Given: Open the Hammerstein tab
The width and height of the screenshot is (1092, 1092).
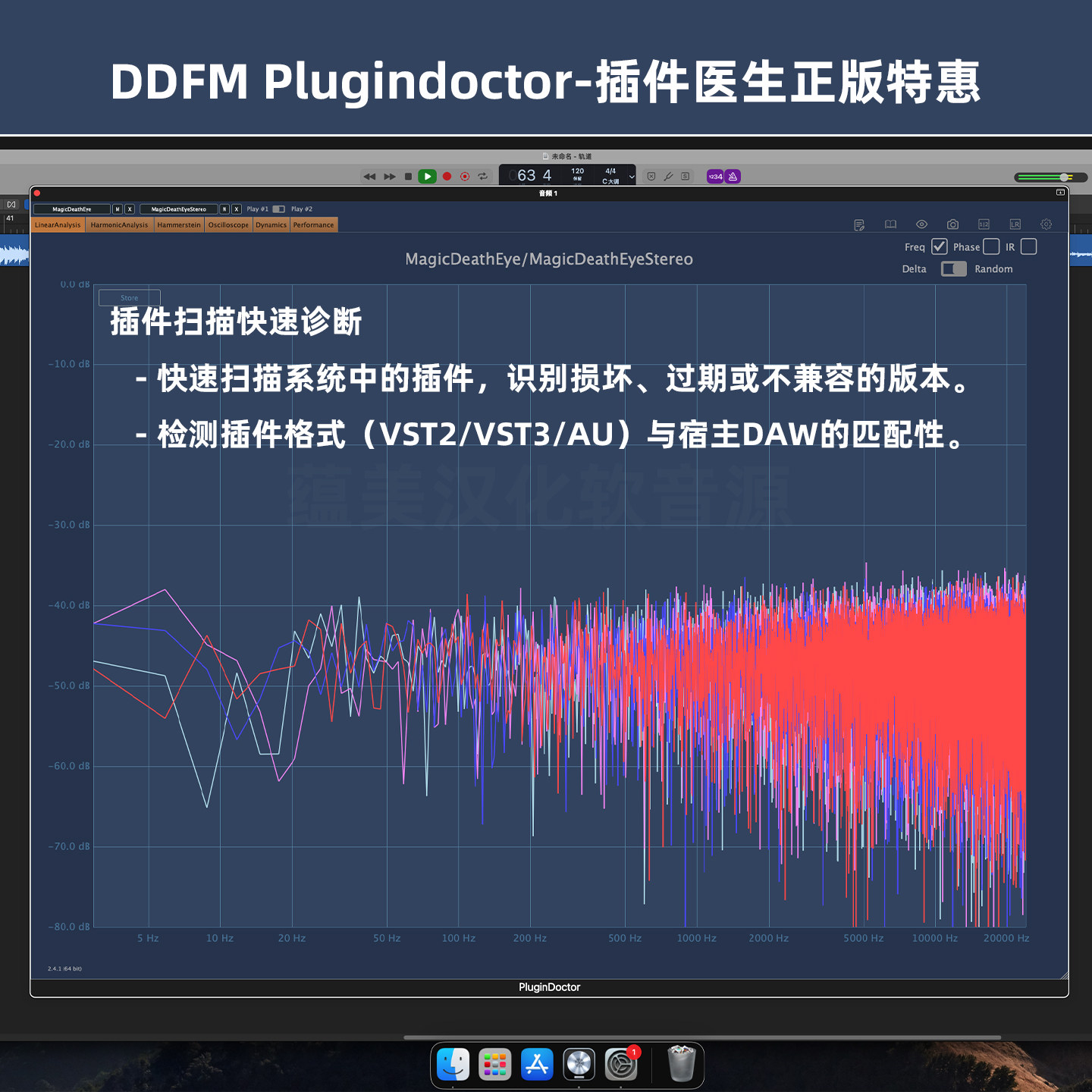Looking at the screenshot, I should tap(179, 225).
